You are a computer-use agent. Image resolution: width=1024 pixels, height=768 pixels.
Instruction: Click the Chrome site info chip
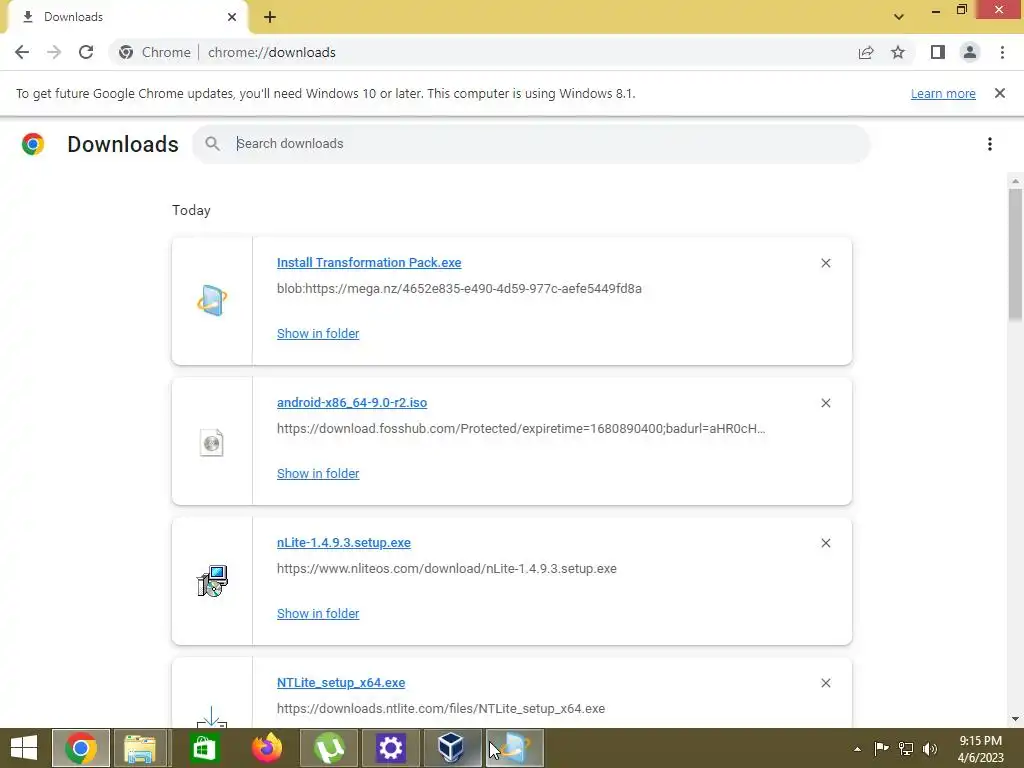pyautogui.click(x=155, y=52)
